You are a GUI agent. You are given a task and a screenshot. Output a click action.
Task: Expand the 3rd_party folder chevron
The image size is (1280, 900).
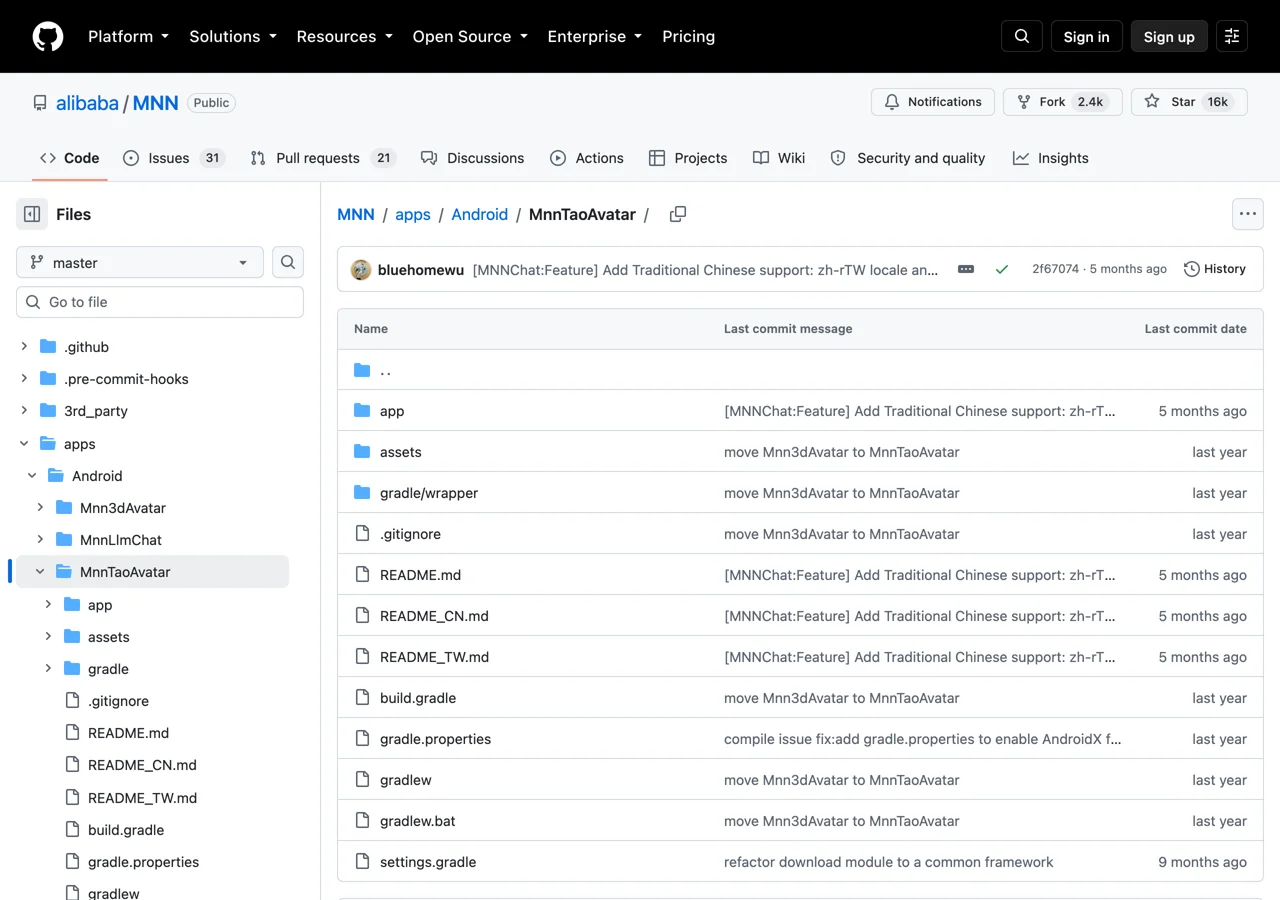24,411
